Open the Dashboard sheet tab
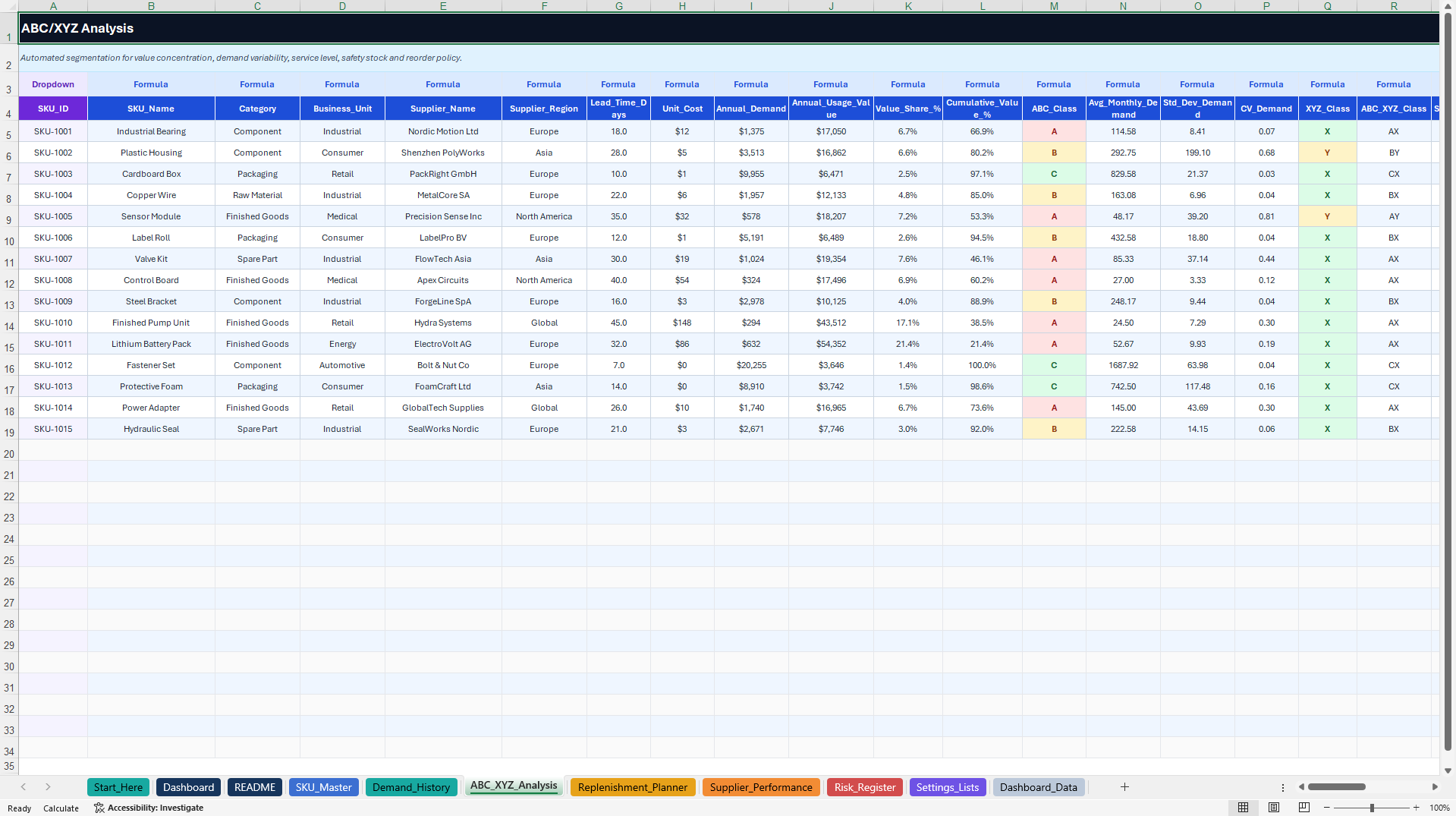 coord(188,787)
